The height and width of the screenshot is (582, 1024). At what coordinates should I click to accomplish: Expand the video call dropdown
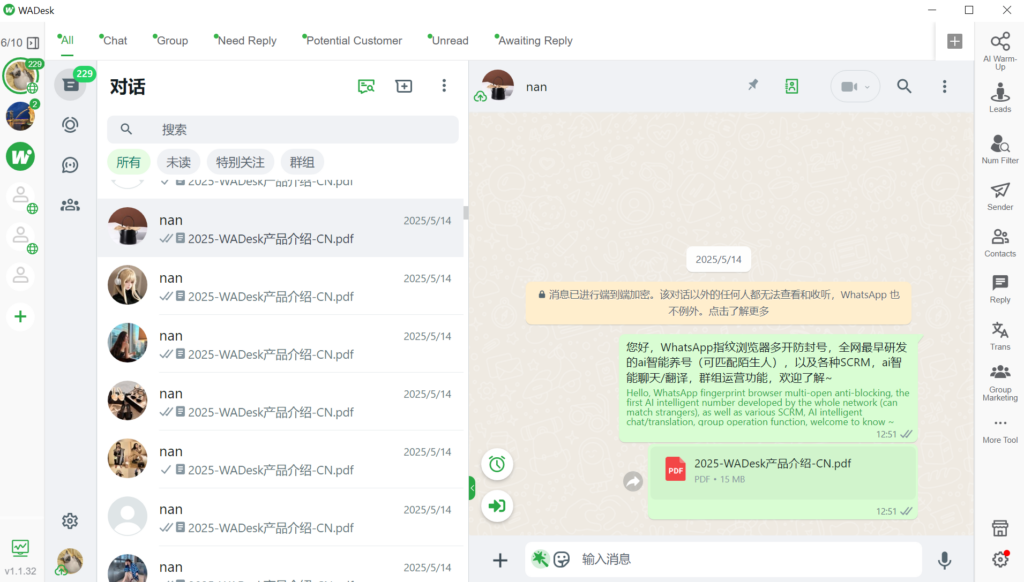tap(867, 86)
